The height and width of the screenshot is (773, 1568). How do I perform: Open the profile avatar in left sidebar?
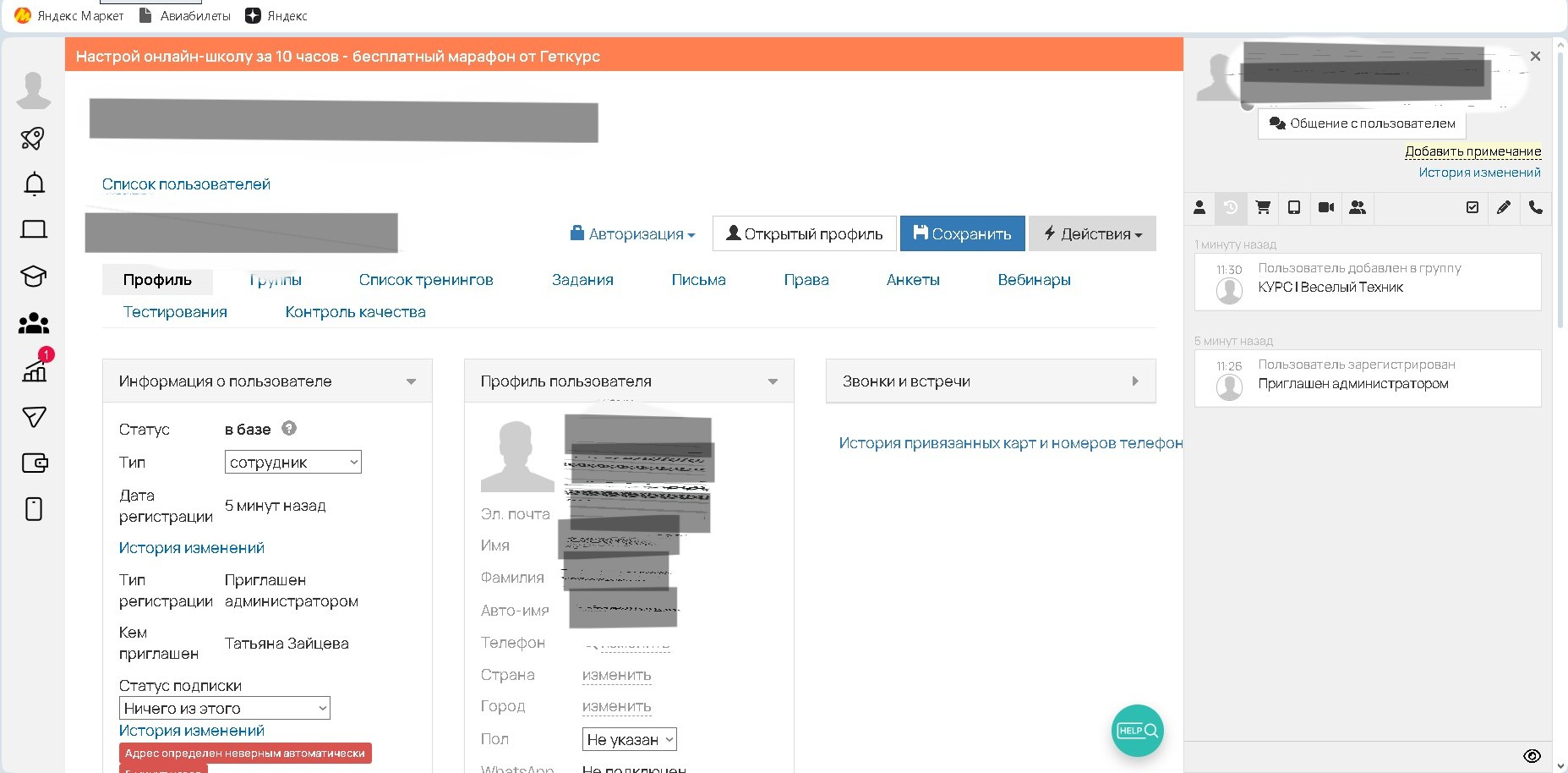34,90
